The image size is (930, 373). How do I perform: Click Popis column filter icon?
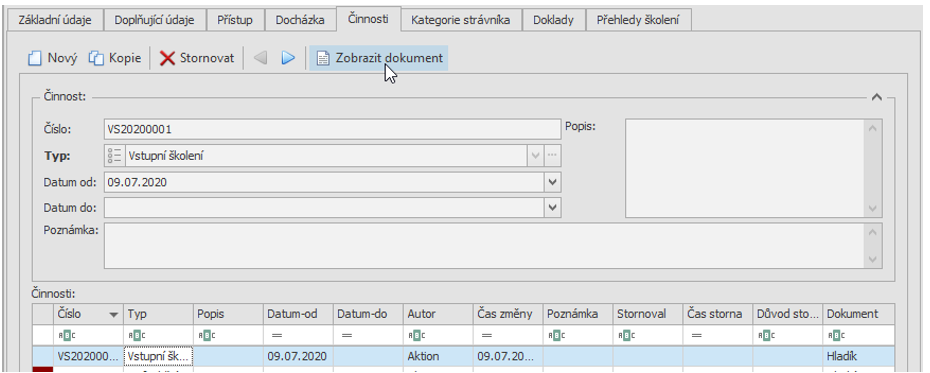(206, 335)
